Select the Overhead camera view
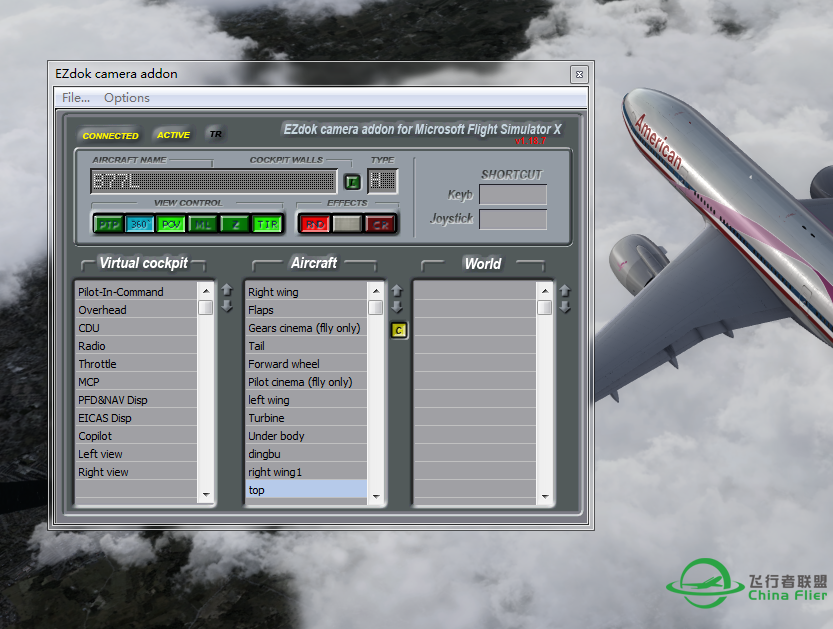 click(x=135, y=310)
